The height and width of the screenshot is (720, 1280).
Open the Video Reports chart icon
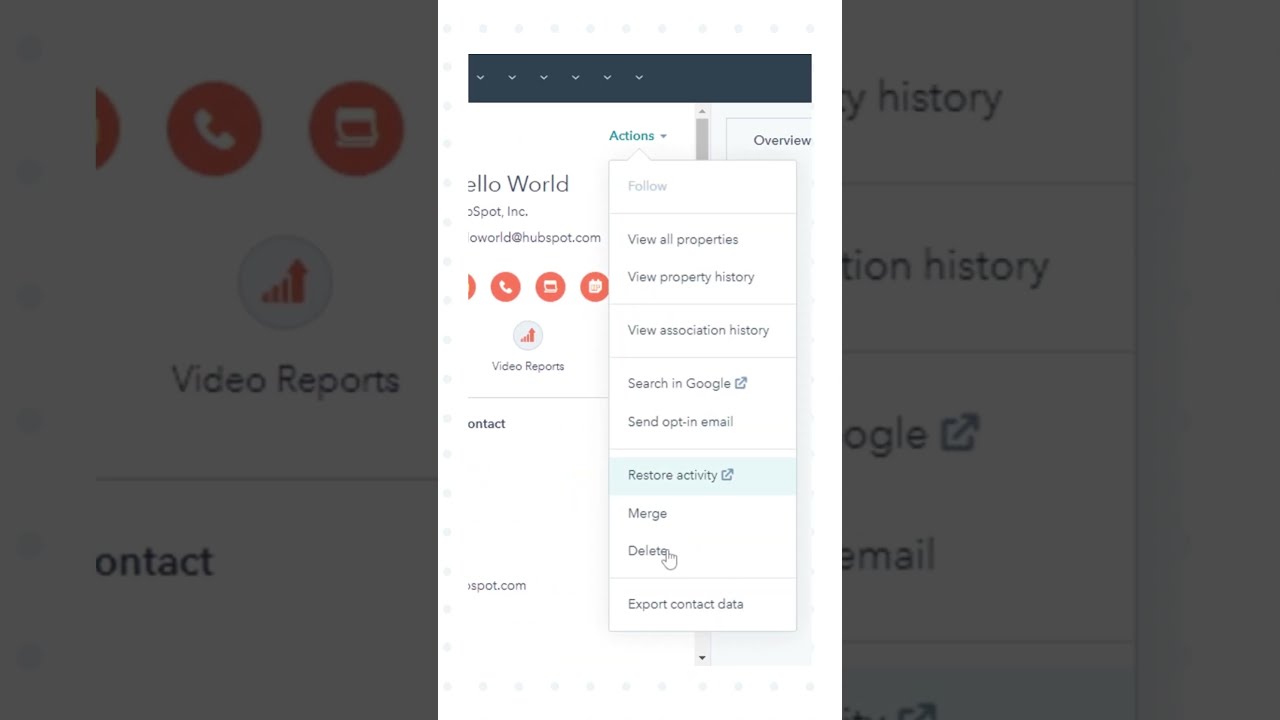[x=528, y=335]
